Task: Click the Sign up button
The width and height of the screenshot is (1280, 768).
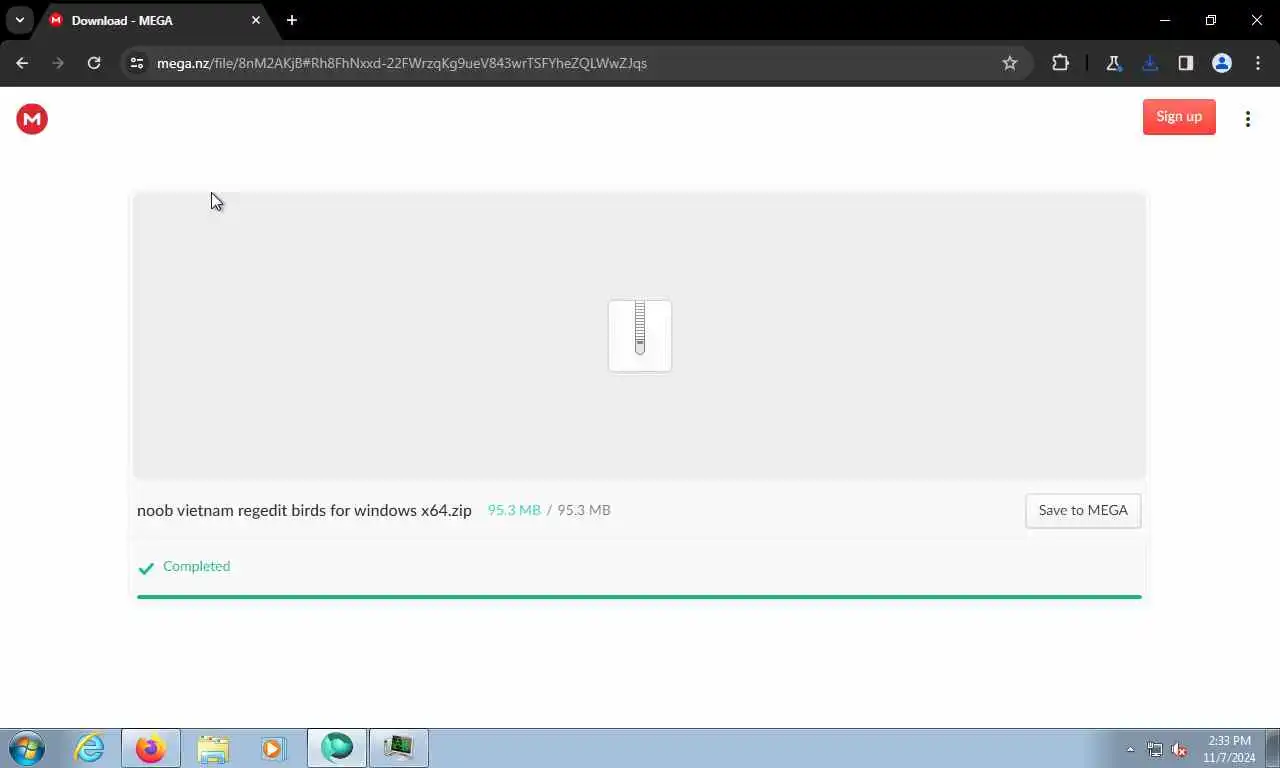Action: (1179, 117)
